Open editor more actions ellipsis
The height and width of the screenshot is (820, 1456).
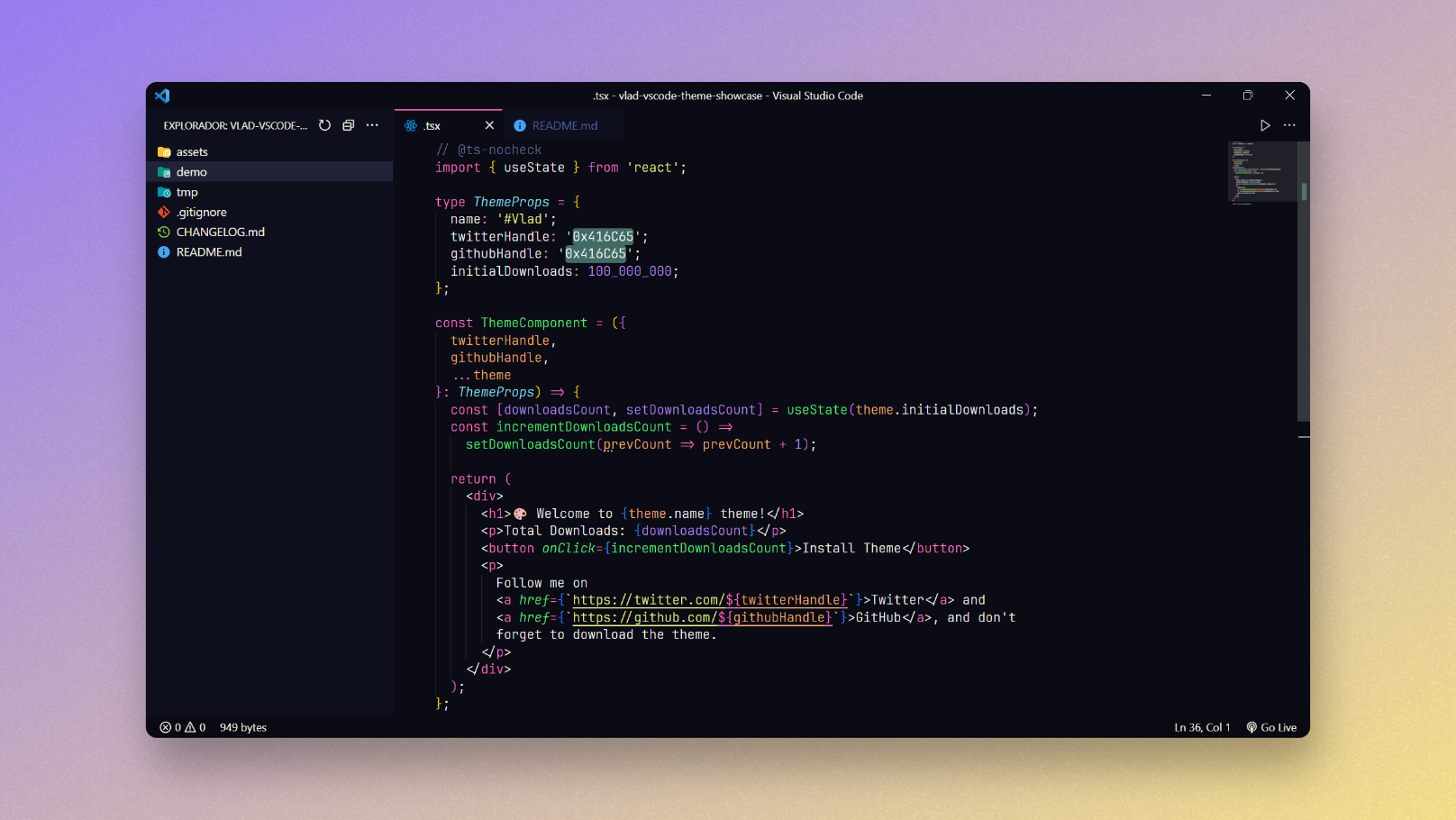(1289, 125)
